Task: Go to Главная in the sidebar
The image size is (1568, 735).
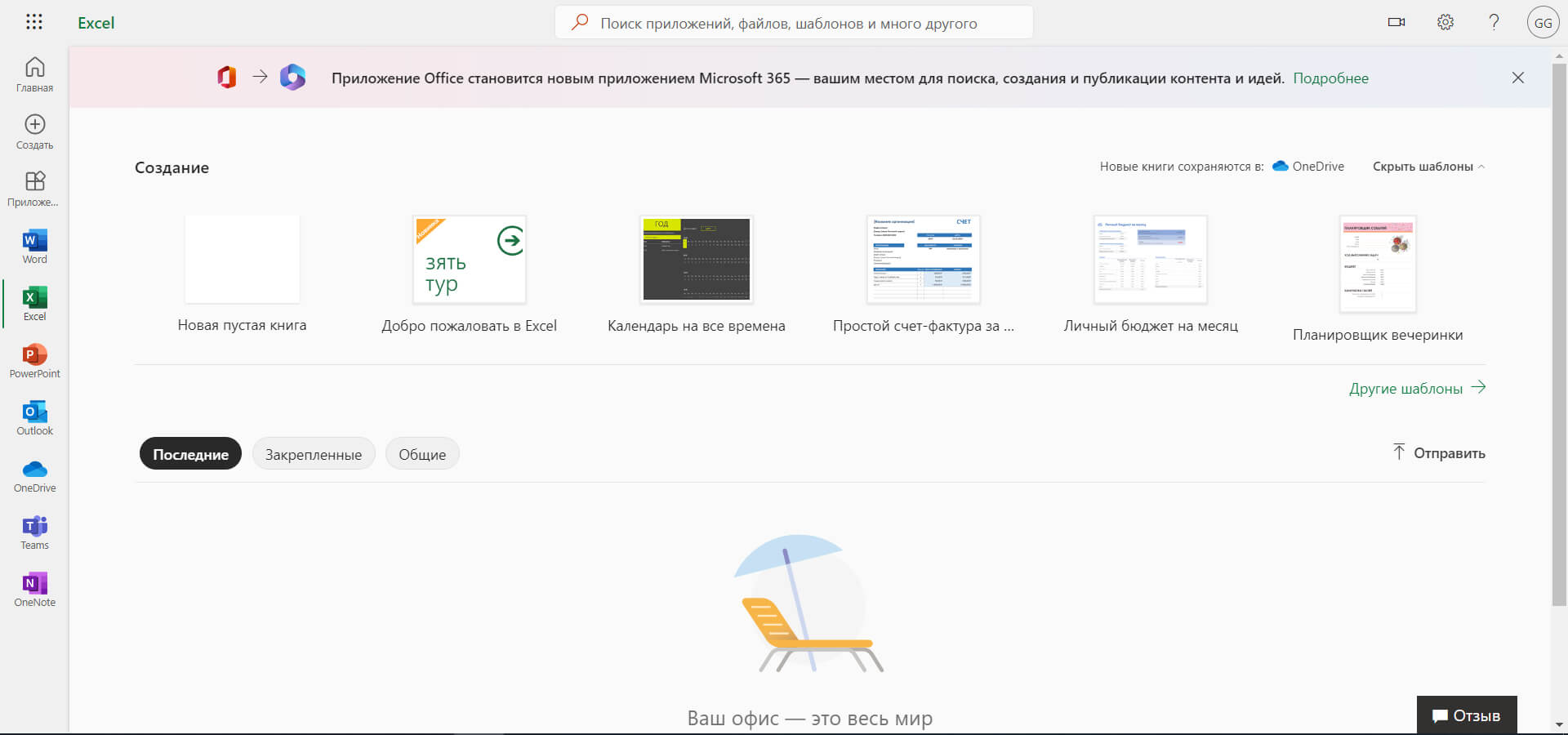Action: [33, 74]
